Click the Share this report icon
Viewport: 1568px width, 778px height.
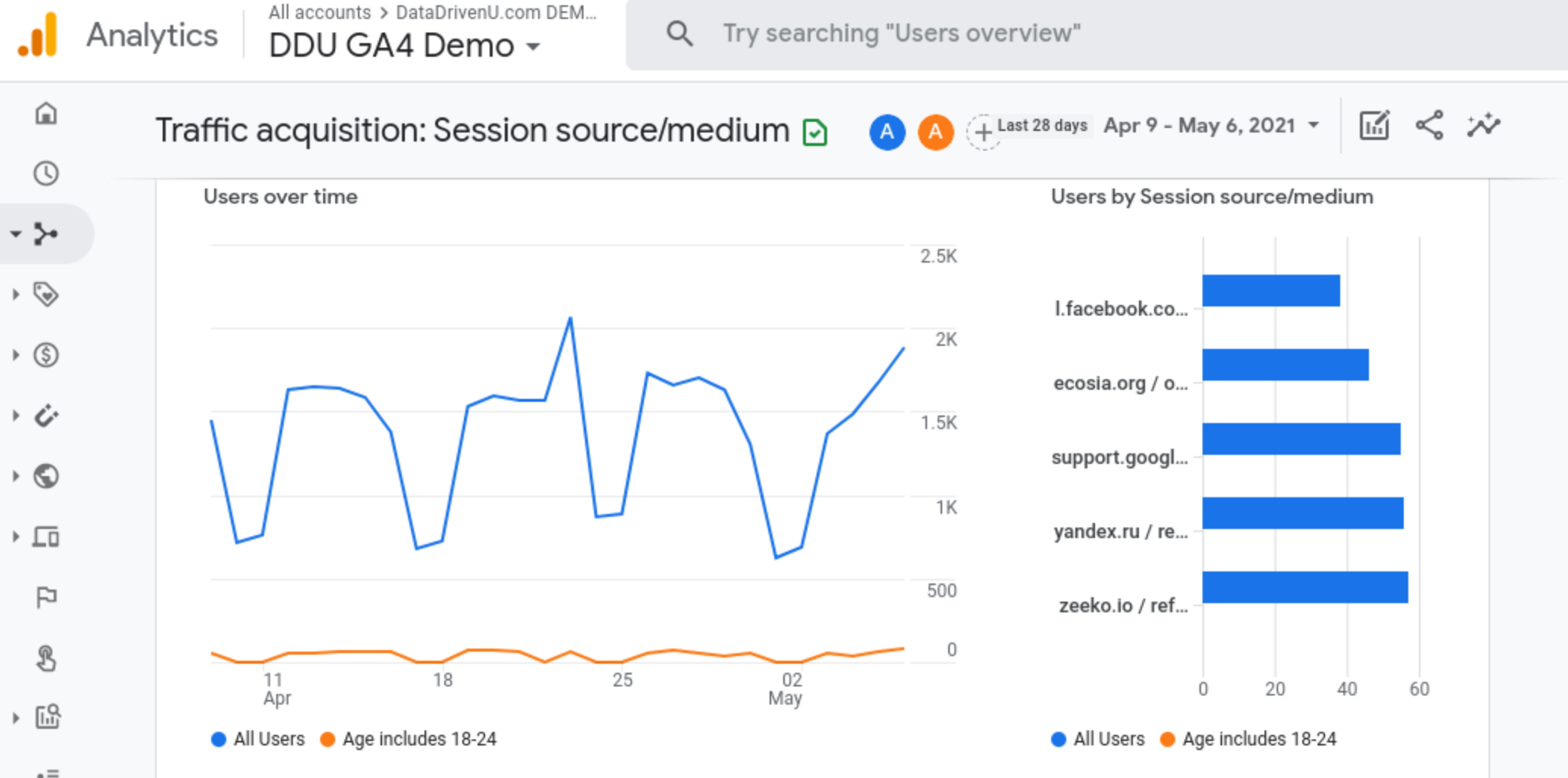tap(1429, 126)
